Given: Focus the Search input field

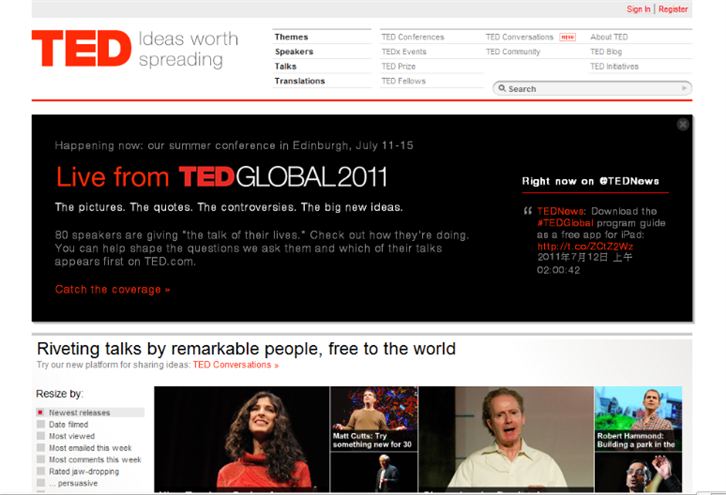Looking at the screenshot, I should (x=592, y=88).
